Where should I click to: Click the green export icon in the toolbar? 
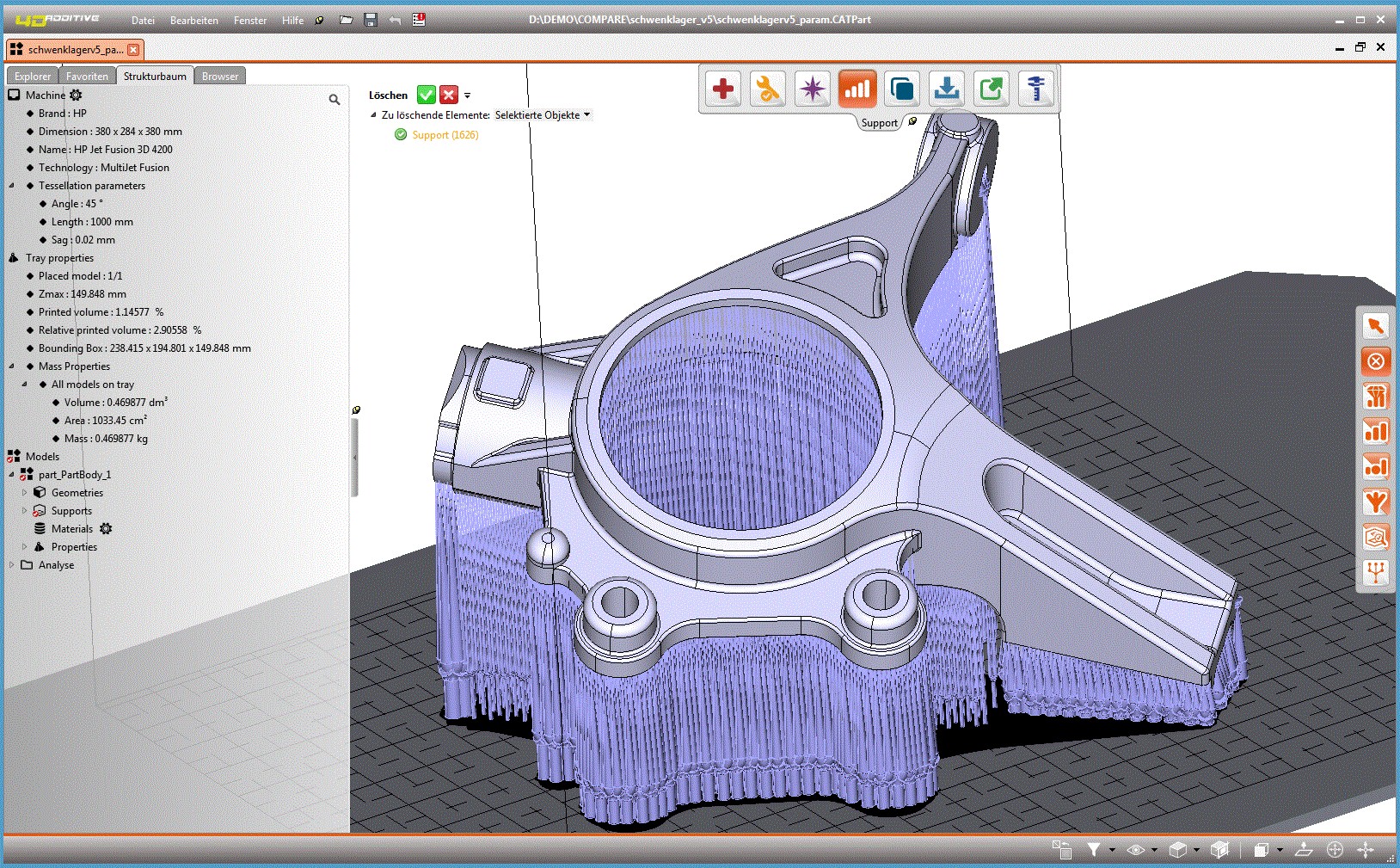click(x=992, y=89)
